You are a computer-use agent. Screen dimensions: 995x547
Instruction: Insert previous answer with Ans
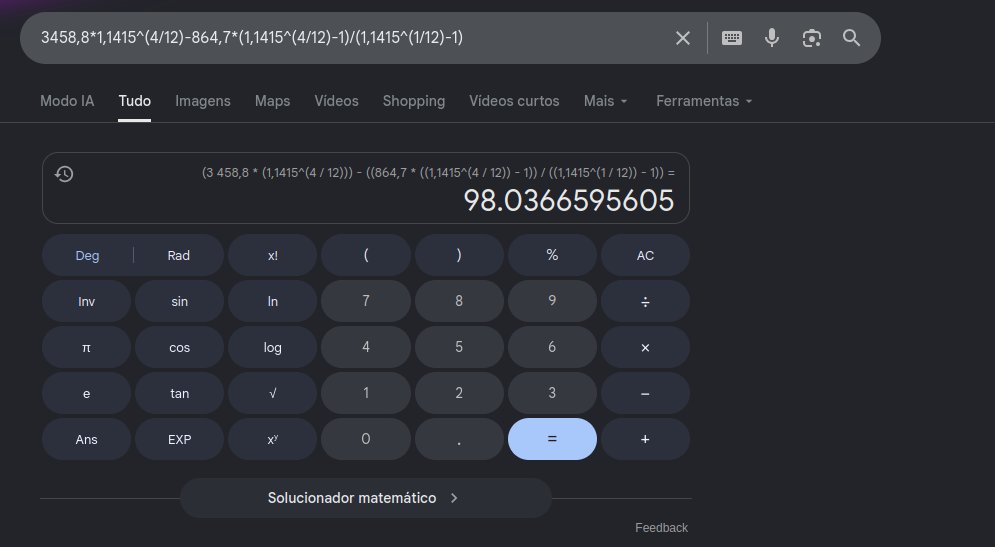pyautogui.click(x=86, y=439)
